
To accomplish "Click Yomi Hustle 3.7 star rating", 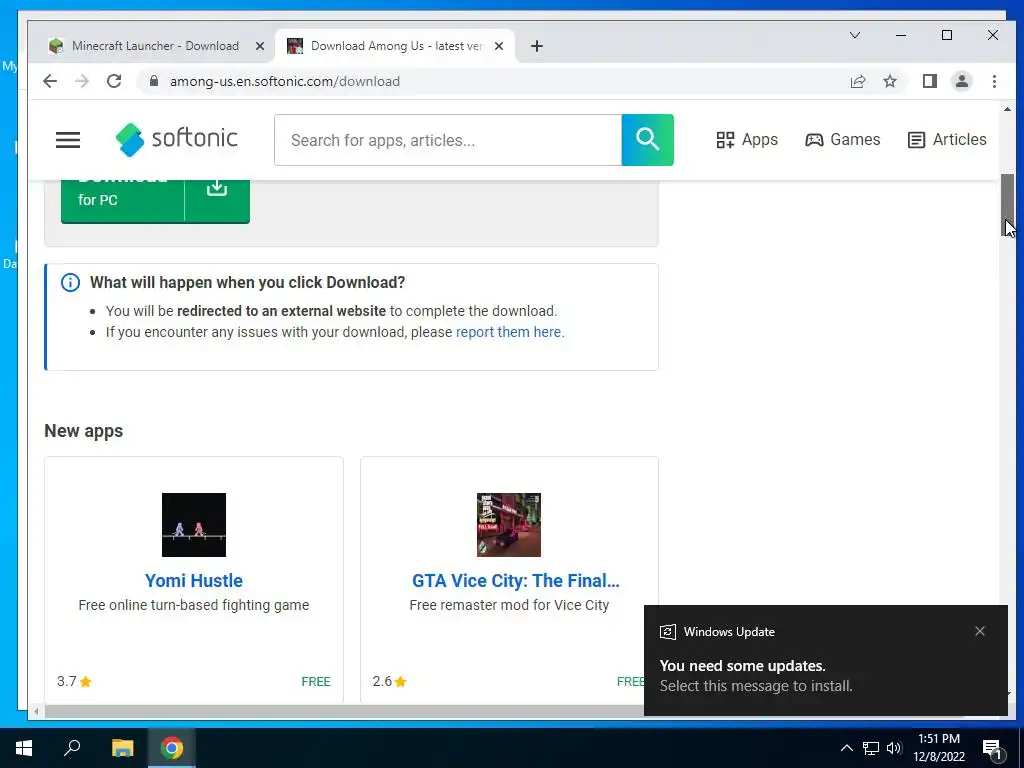I will [x=74, y=681].
